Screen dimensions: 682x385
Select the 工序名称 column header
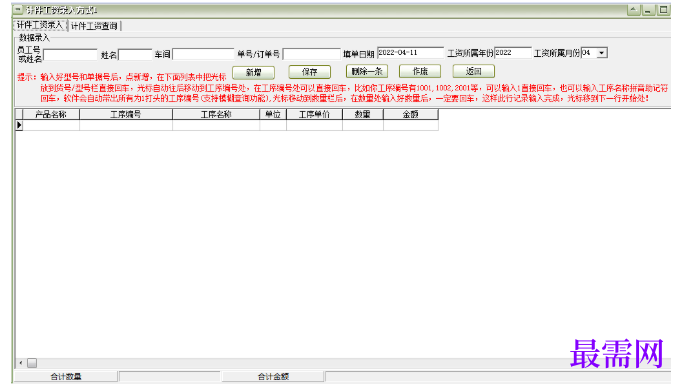[x=216, y=114]
